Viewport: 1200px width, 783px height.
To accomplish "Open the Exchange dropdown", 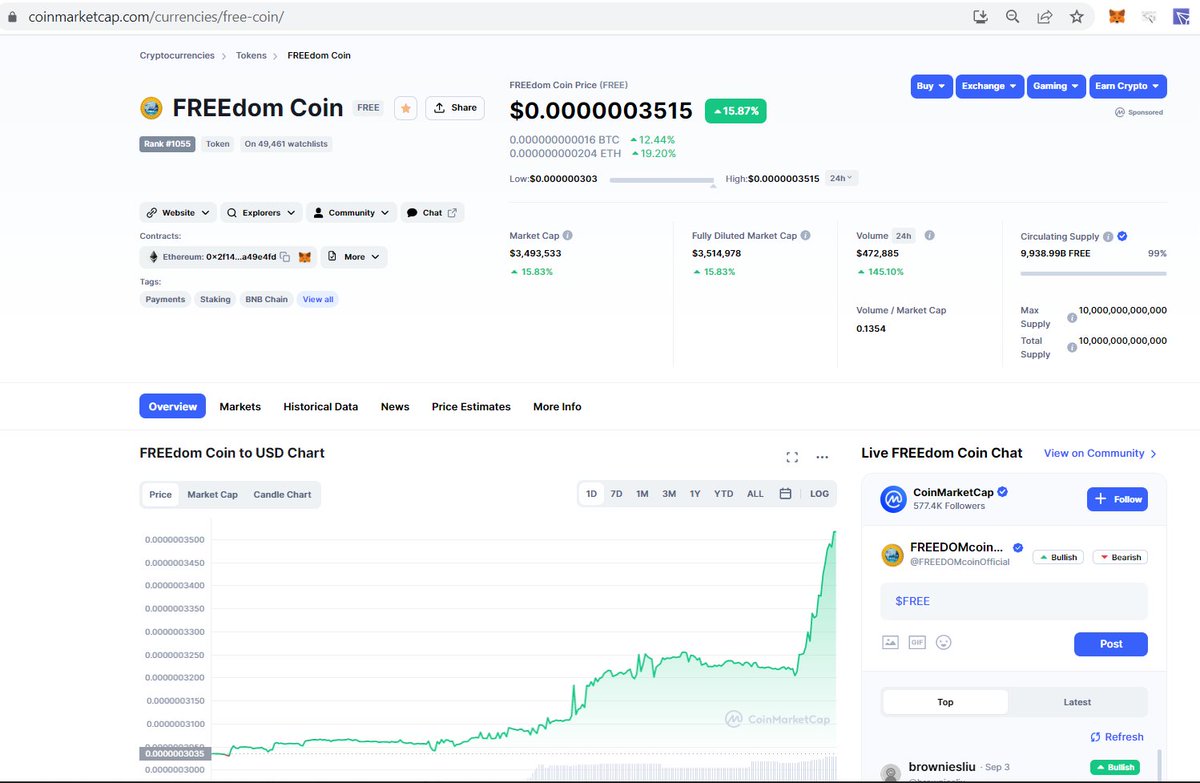I will [x=990, y=86].
